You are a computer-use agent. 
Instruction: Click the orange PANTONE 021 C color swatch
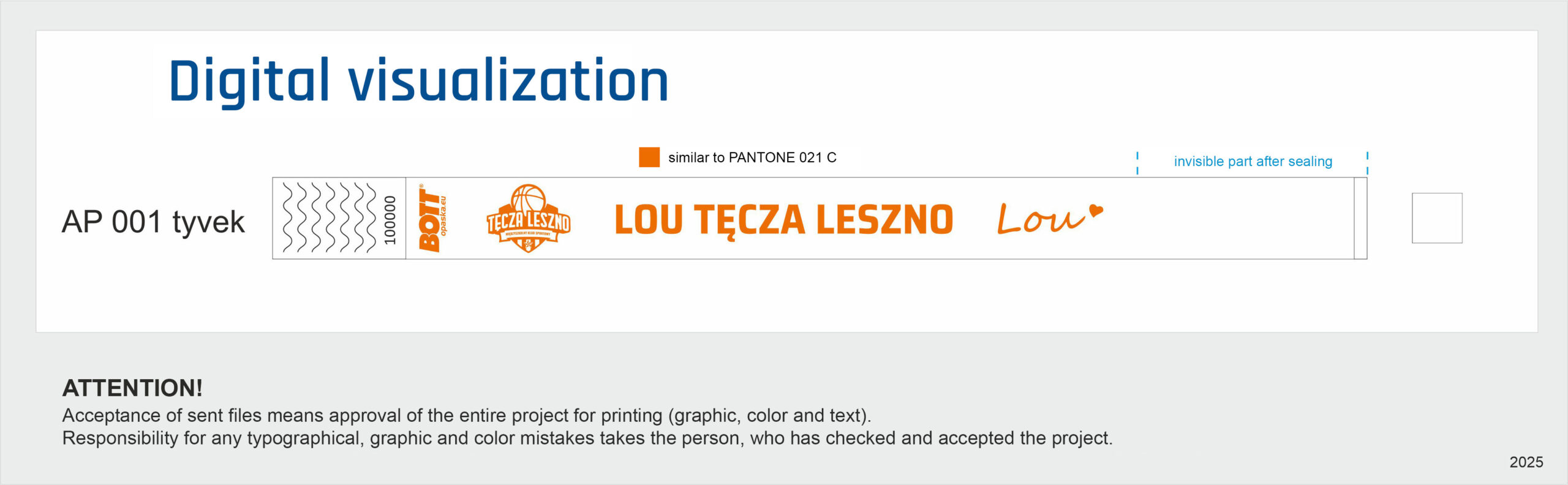click(649, 157)
